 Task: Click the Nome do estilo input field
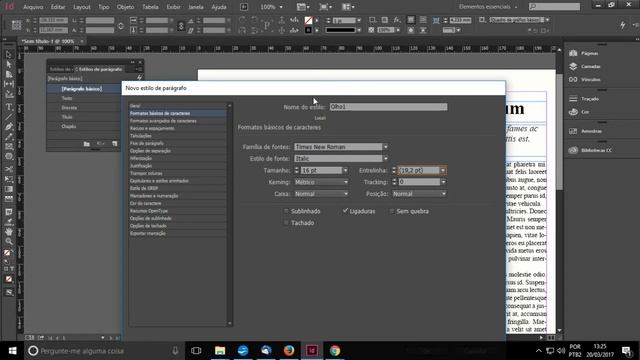(388, 107)
